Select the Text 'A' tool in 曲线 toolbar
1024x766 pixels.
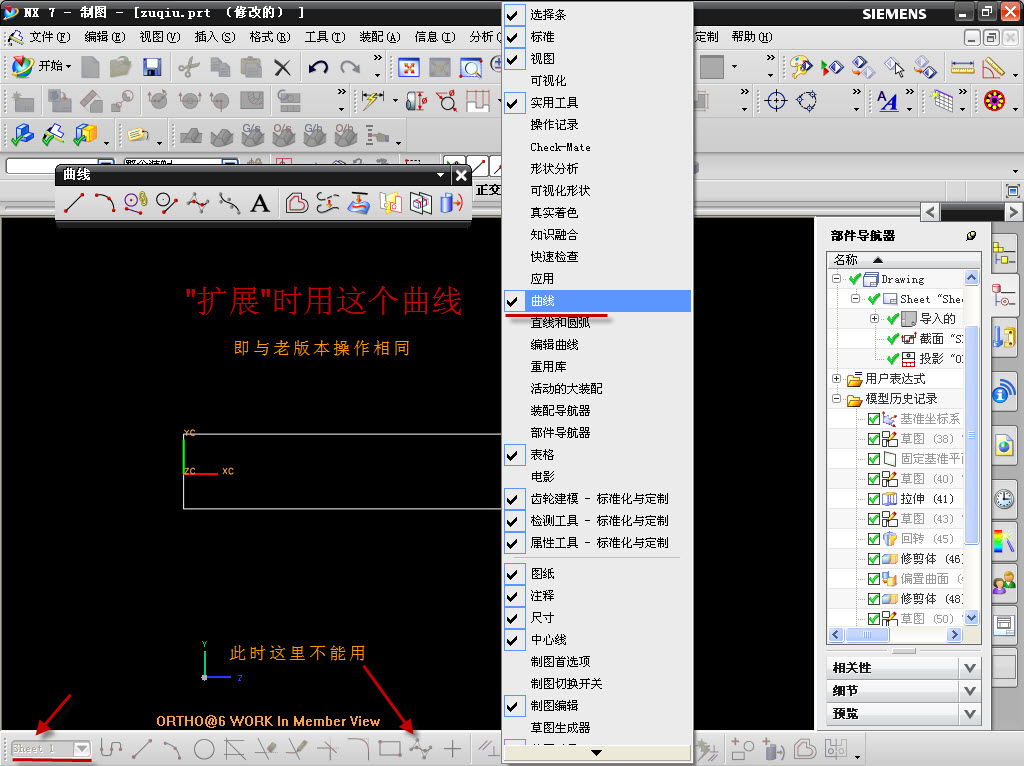point(260,203)
